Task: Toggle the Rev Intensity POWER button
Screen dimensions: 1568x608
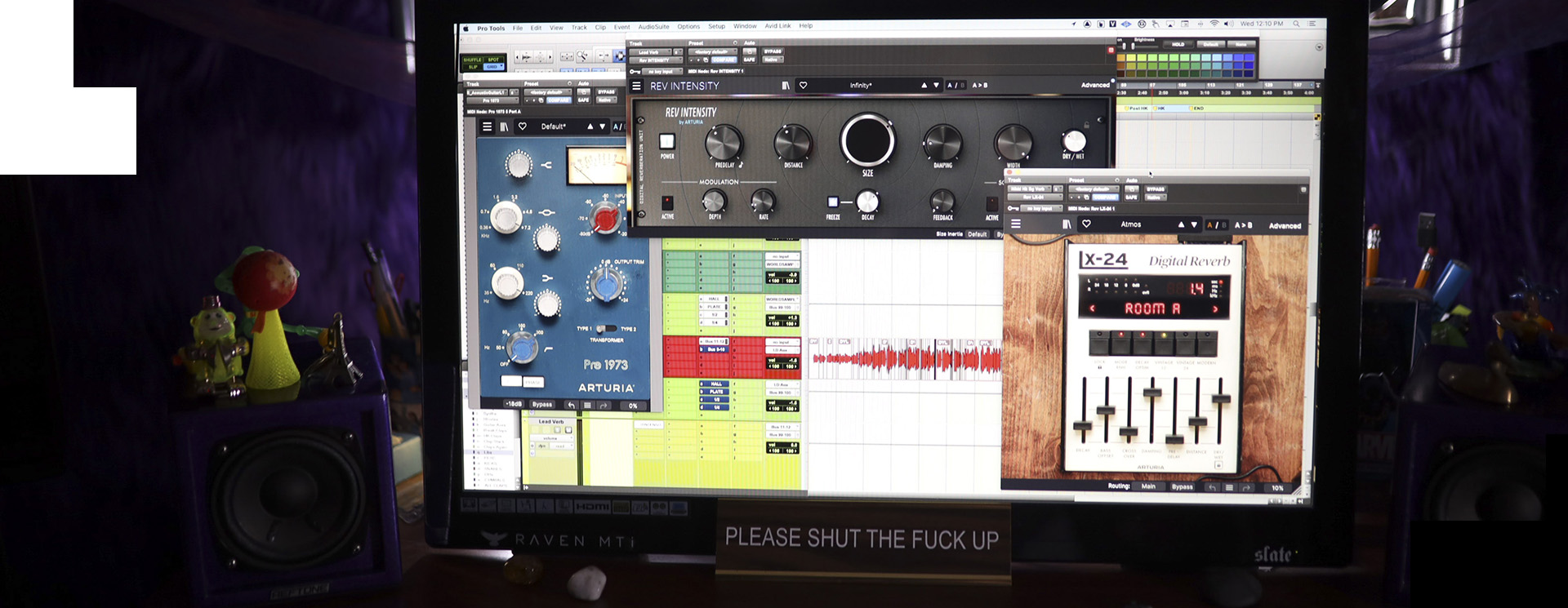Action: tap(666, 141)
